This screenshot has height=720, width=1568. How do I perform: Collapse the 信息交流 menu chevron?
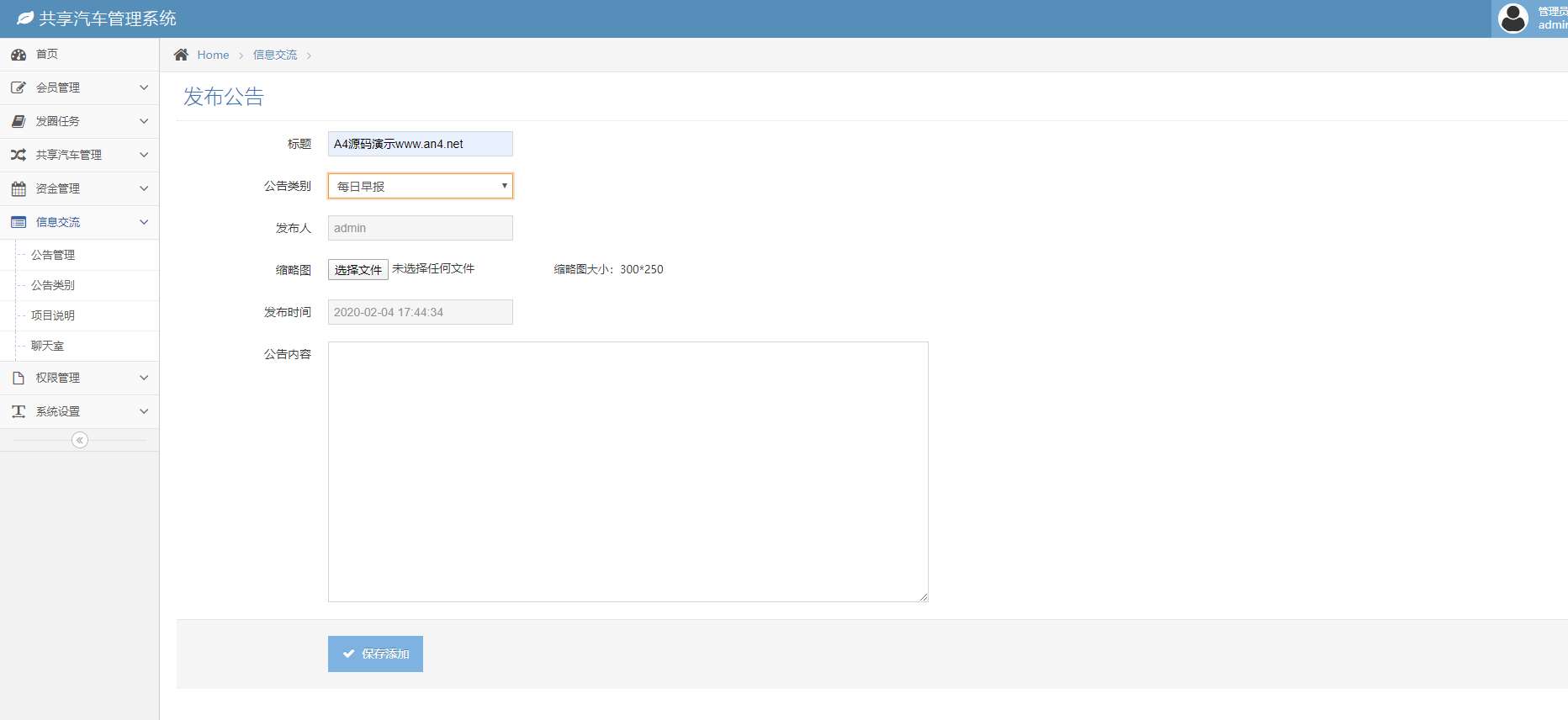point(144,222)
